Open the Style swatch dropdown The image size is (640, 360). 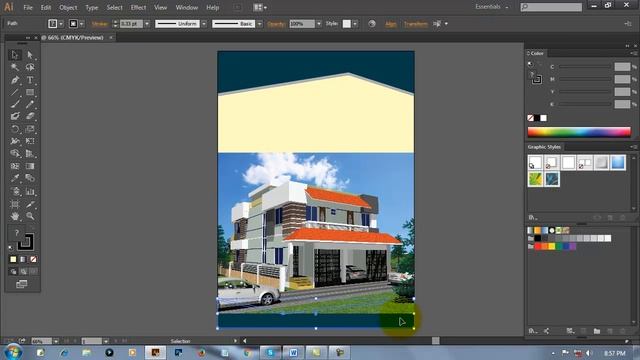355,24
